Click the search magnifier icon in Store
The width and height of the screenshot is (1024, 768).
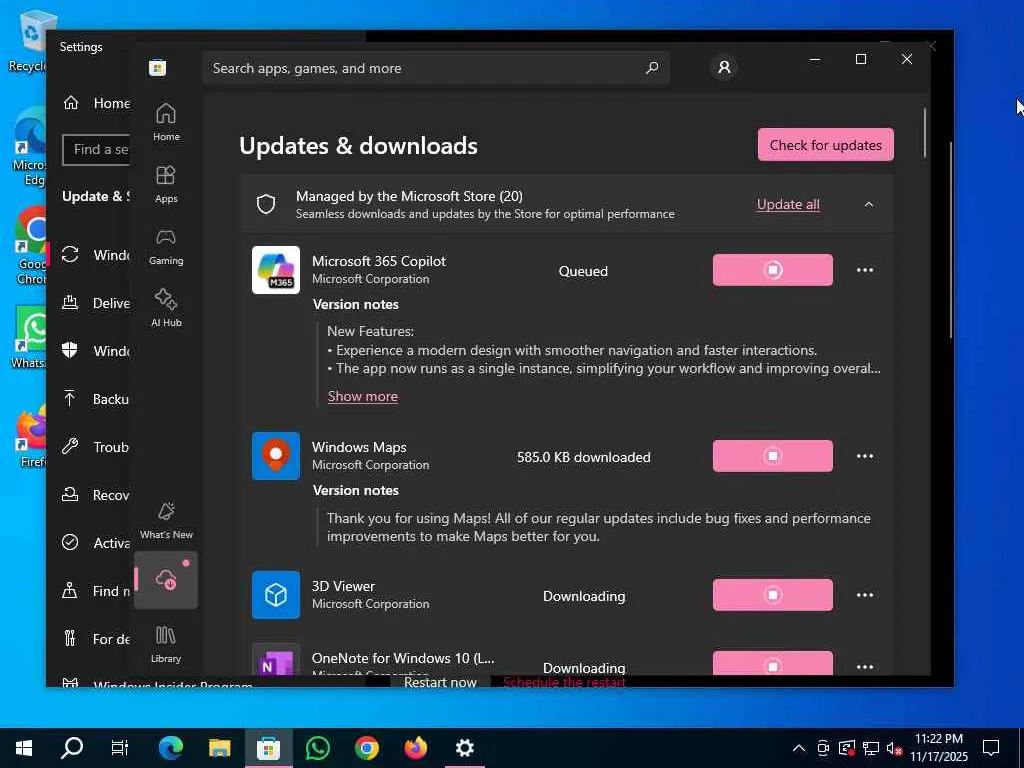coord(652,68)
